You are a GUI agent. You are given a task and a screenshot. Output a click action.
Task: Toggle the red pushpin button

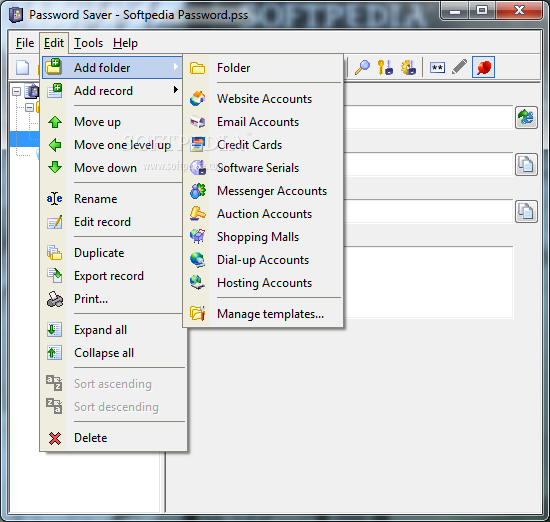click(x=483, y=67)
